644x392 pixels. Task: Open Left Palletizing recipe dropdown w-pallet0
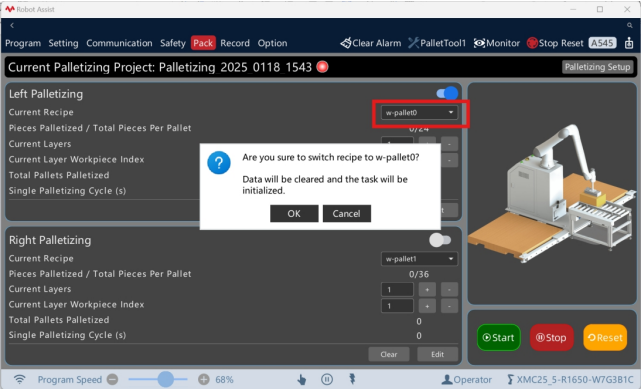pyautogui.click(x=419, y=113)
